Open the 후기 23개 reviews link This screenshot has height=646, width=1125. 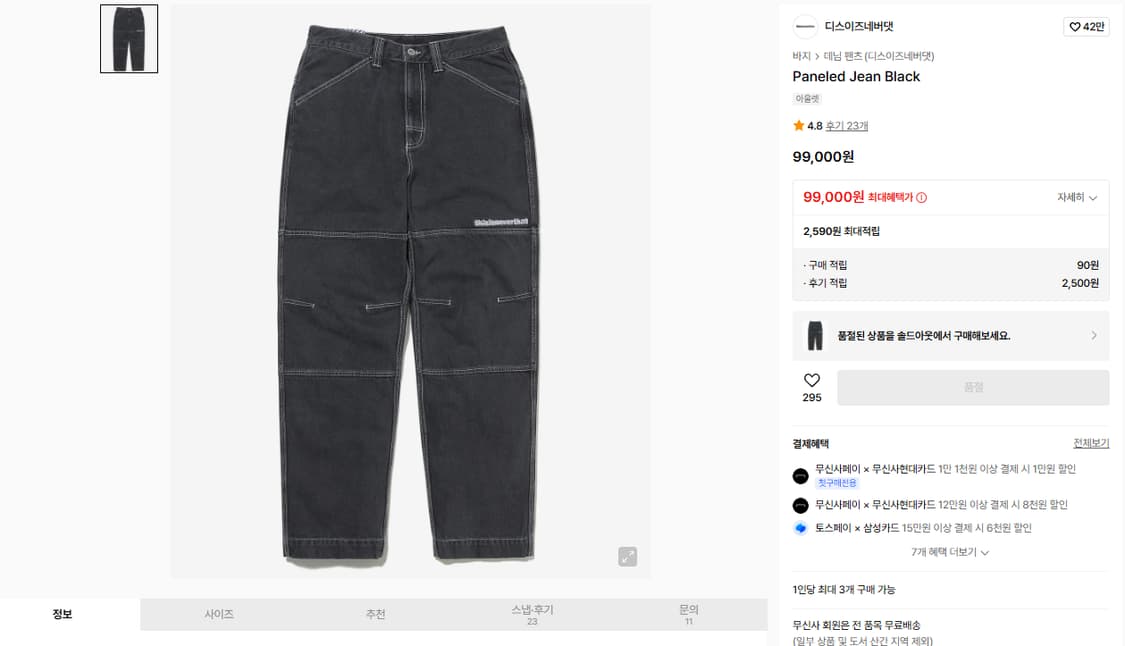point(847,126)
